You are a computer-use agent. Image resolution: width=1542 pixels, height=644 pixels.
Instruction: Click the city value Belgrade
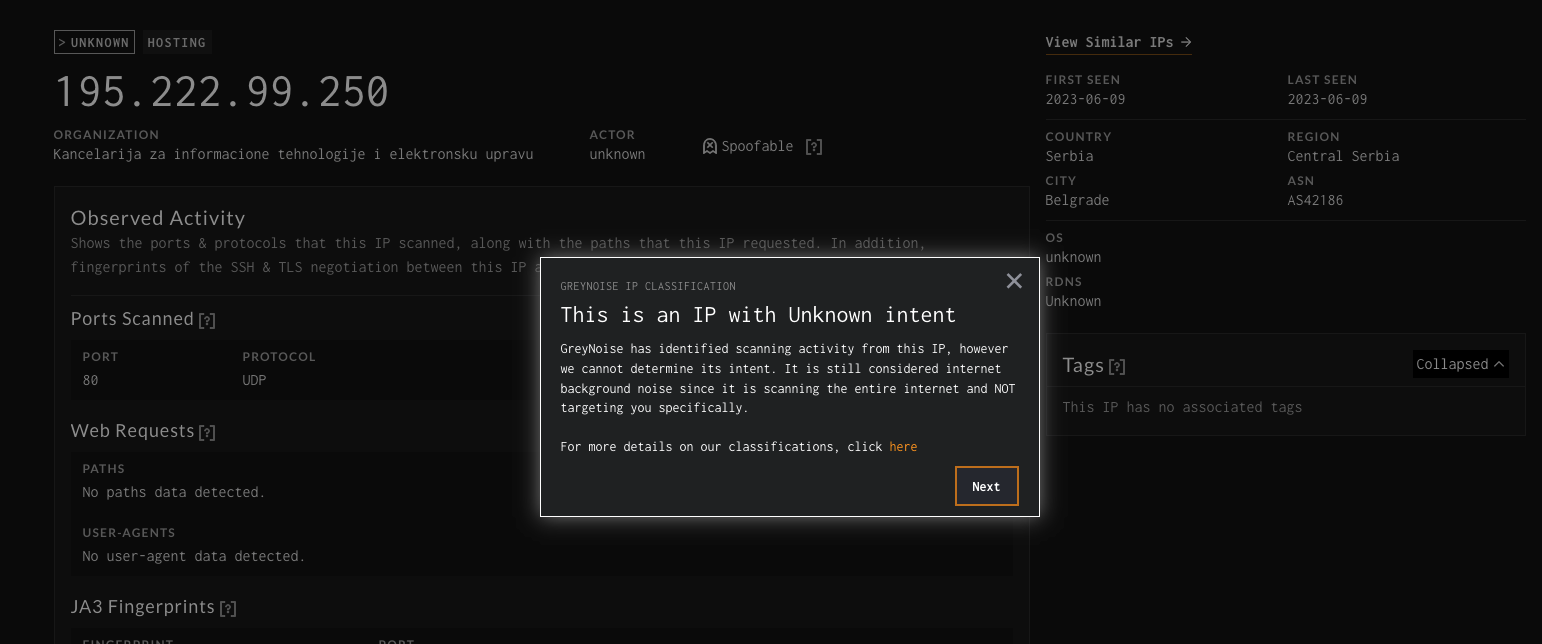1077,200
